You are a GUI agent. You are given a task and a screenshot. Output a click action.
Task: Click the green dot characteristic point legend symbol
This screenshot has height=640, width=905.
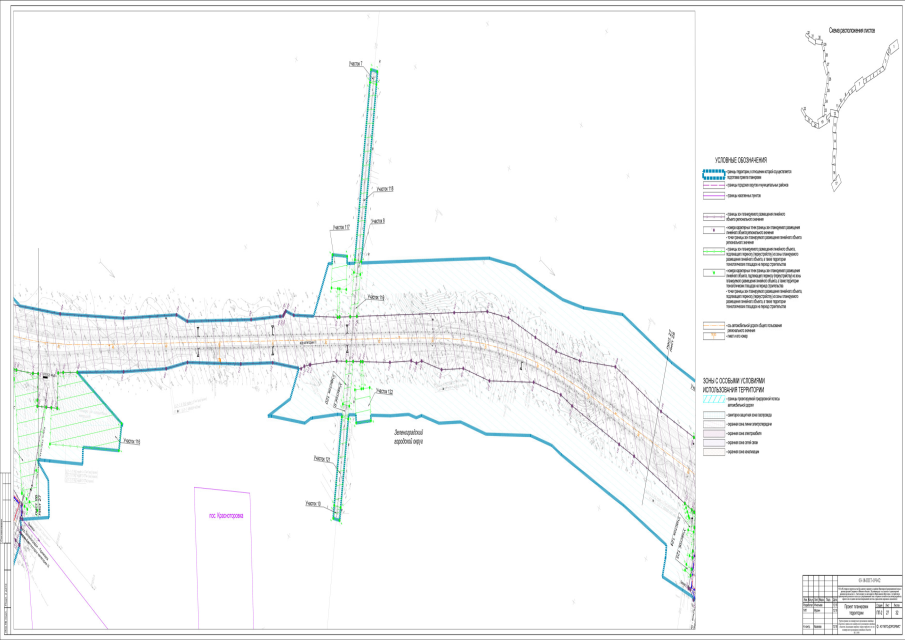pos(712,272)
